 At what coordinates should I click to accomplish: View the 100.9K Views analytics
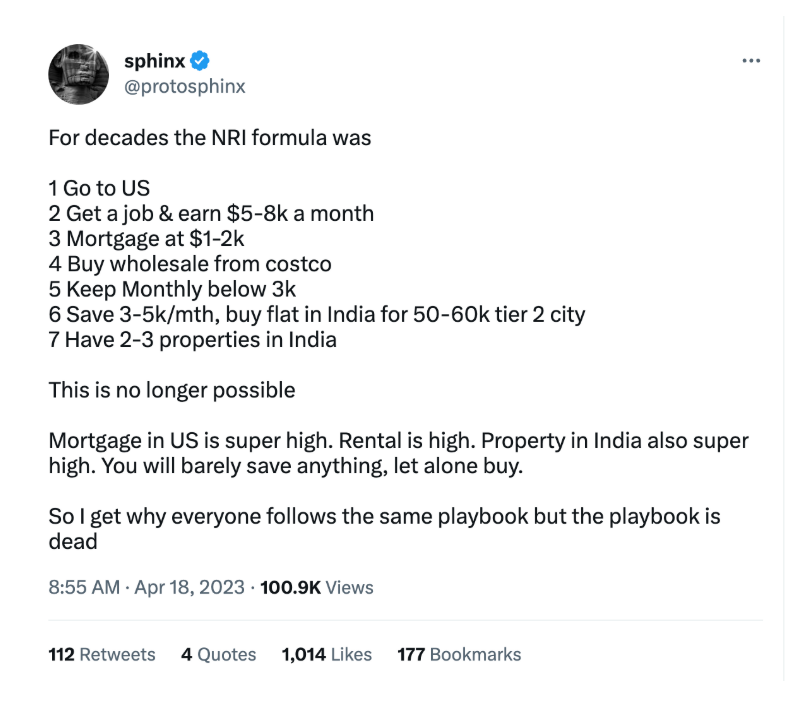point(316,587)
